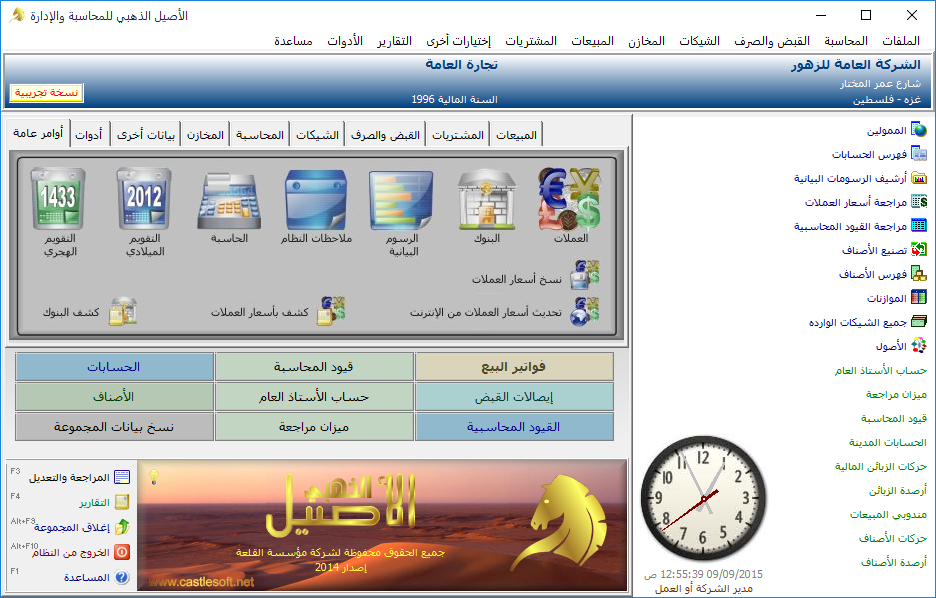This screenshot has width=936, height=598.
Task: Click the الأصناف button
Action: (x=114, y=396)
